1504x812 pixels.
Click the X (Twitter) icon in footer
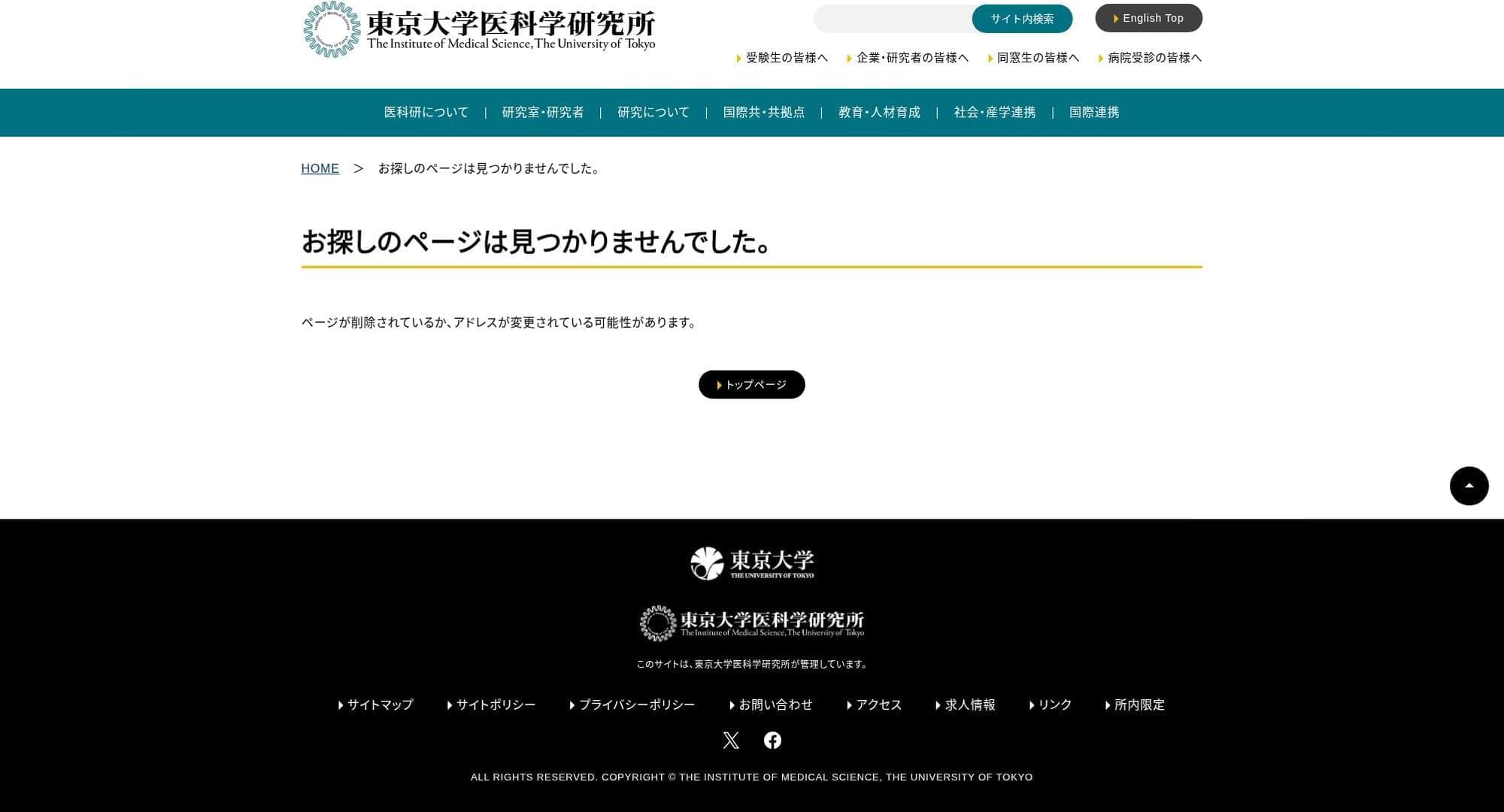[x=731, y=741]
